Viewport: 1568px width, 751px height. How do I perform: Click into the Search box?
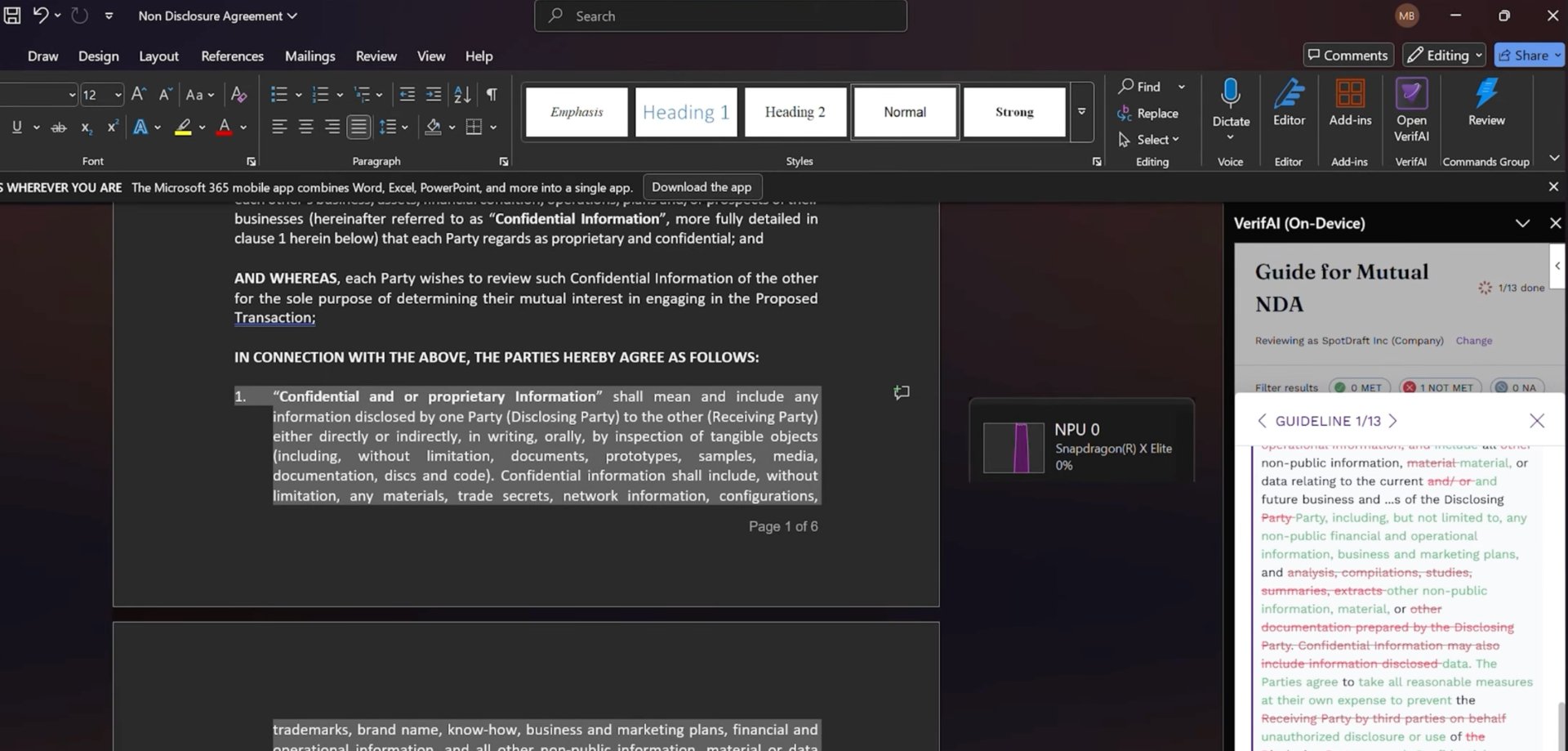(720, 16)
